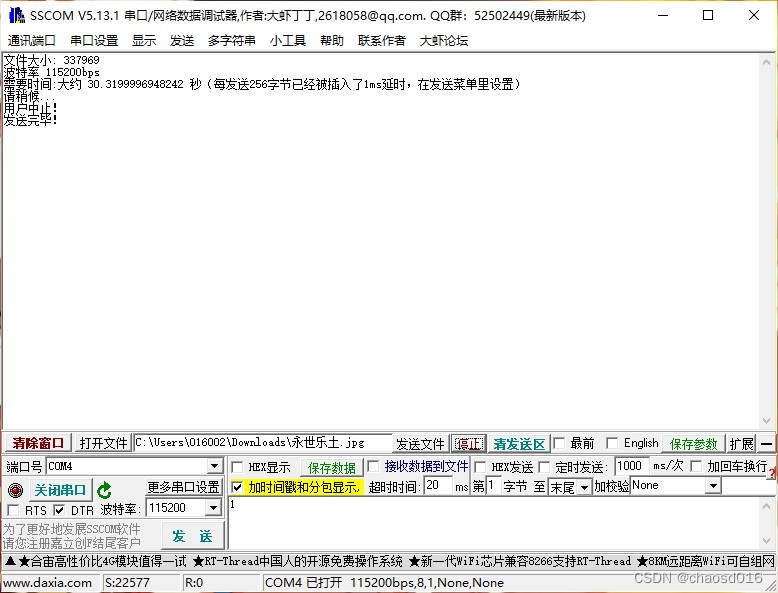778x593 pixels.
Task: Click the receive window scroll-down arrow
Action: tap(766, 421)
